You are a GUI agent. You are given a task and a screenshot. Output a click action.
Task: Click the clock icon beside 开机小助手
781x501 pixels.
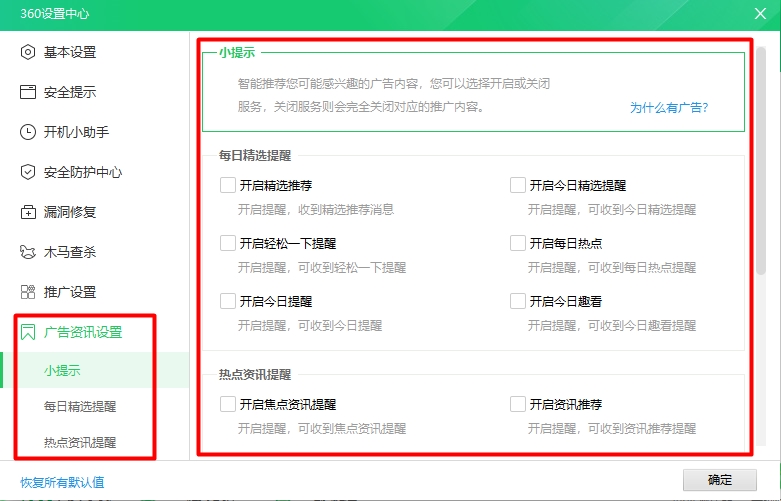[28, 132]
